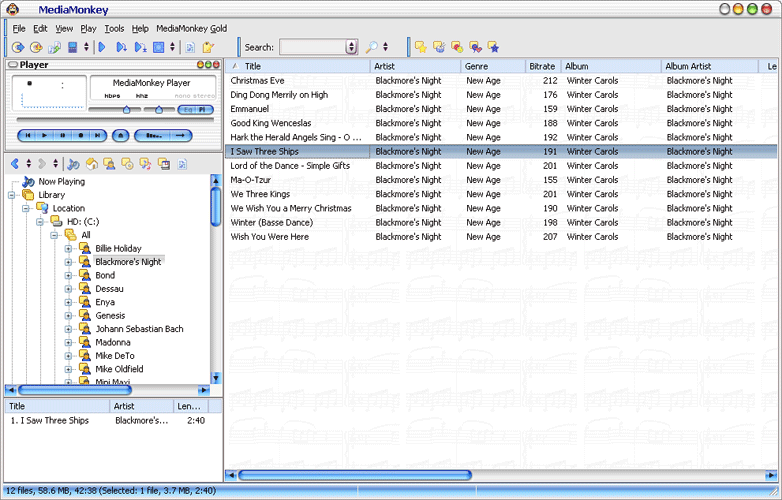Open the MediaMonkey Gold menu

[x=191, y=29]
